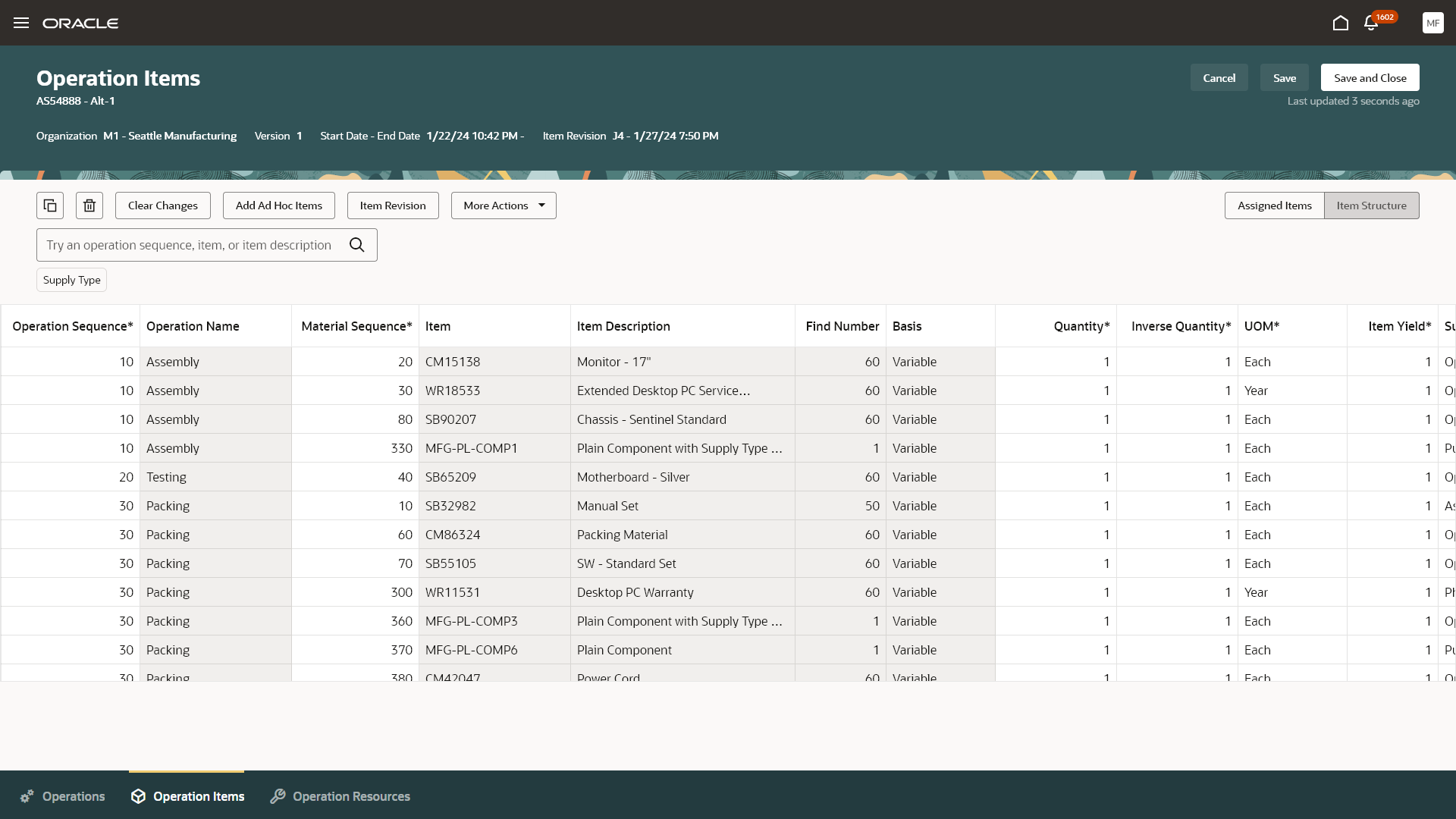Image resolution: width=1456 pixels, height=819 pixels.
Task: Click the search magnifier icon
Action: 357,245
